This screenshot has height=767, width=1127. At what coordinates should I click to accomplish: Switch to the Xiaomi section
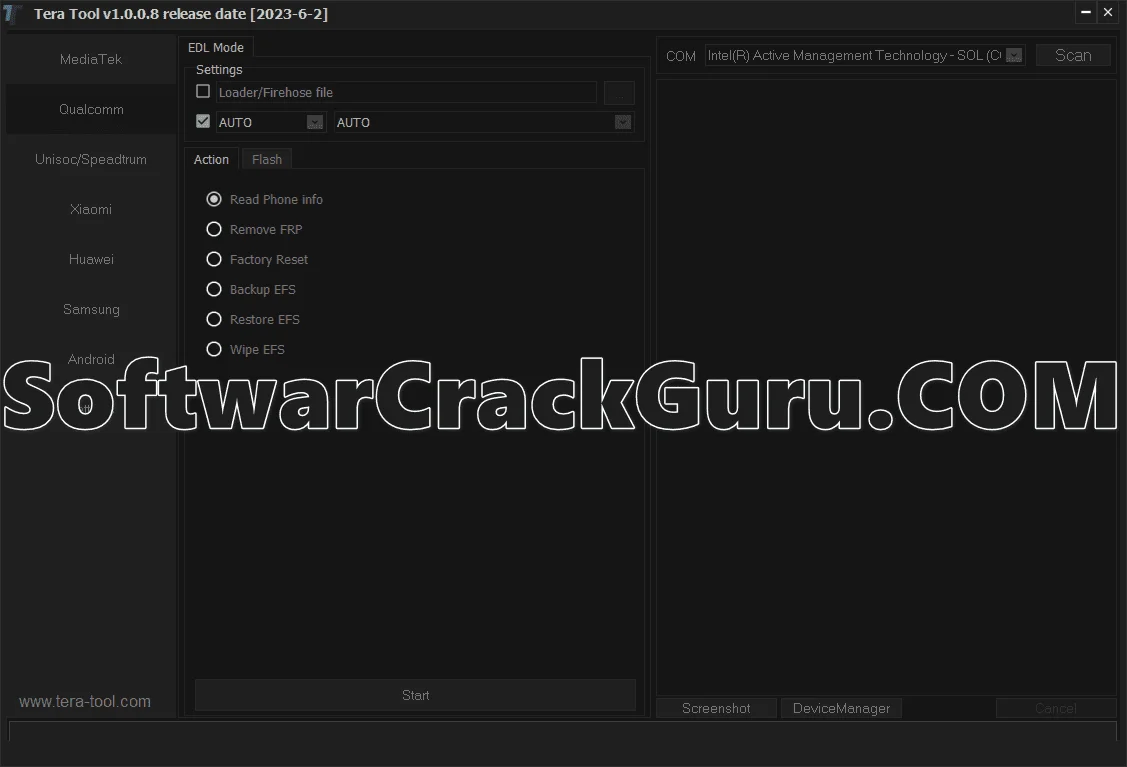[91, 209]
